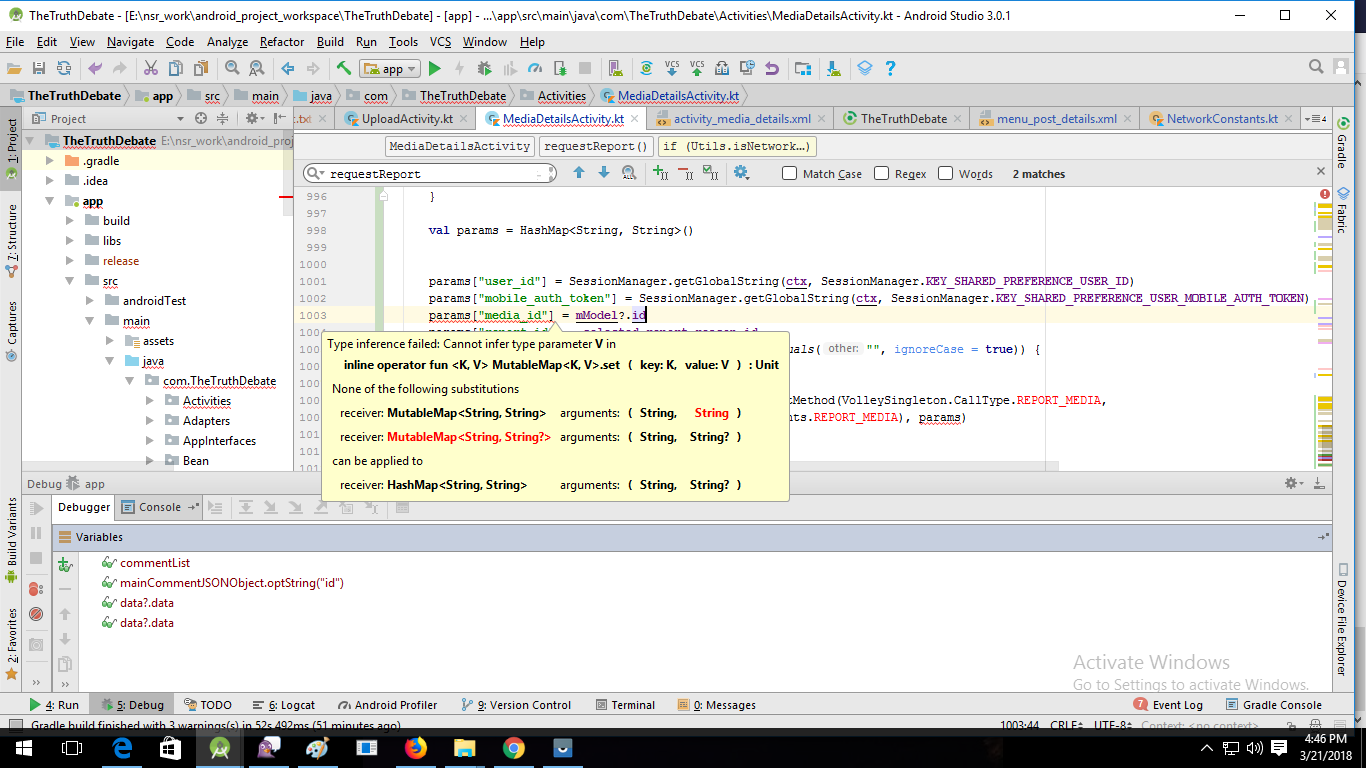Screen dimensions: 1366x768
Task: Collapse the app module node
Action: pos(49,201)
